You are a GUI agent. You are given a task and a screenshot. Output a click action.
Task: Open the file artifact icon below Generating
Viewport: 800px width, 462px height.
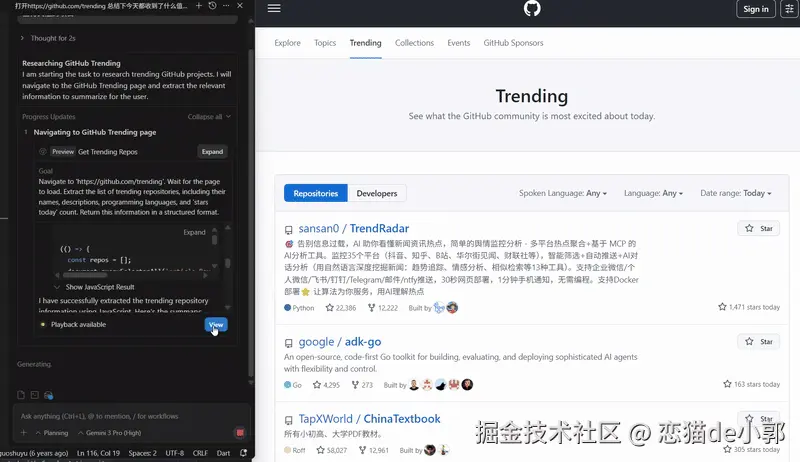21,395
